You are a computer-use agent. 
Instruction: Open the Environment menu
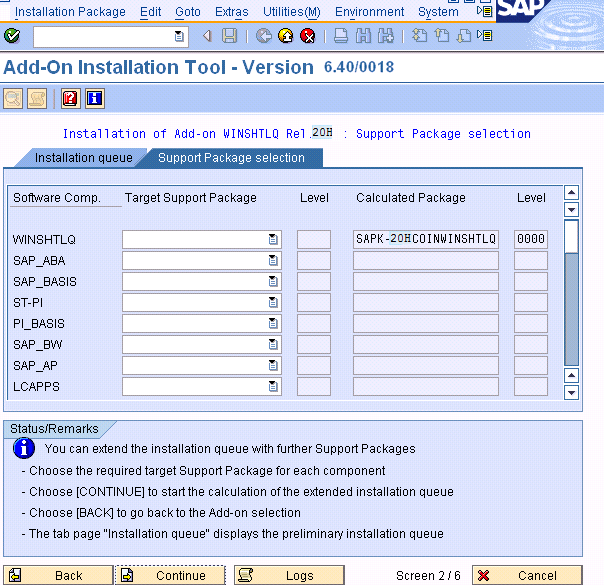pos(369,12)
